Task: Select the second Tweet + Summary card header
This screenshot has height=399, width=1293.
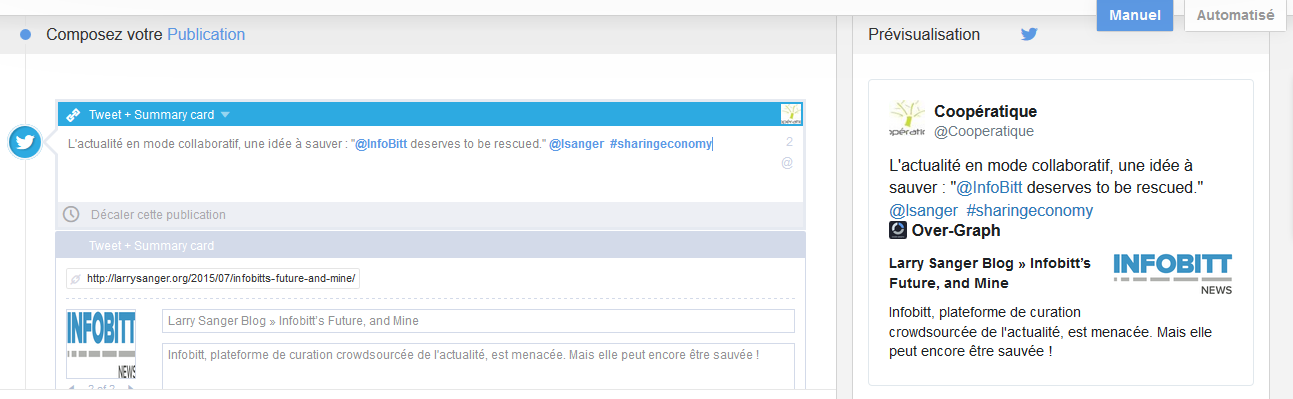Action: pyautogui.click(x=431, y=245)
